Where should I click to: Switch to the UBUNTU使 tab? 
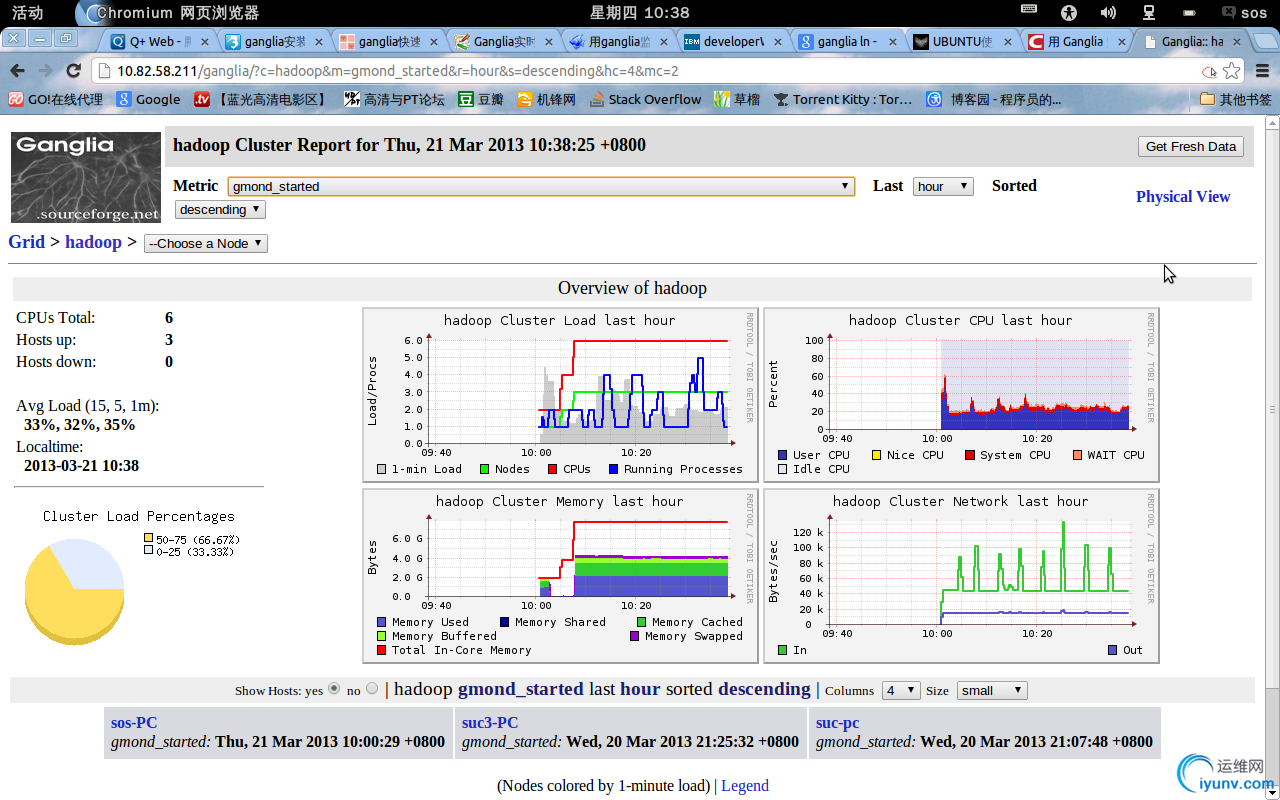(x=965, y=41)
